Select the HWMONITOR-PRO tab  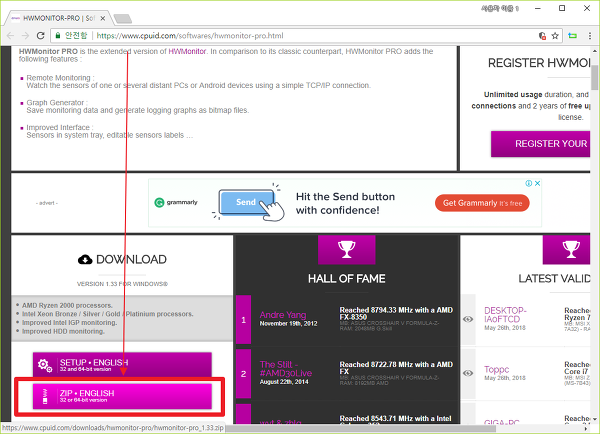pos(57,18)
